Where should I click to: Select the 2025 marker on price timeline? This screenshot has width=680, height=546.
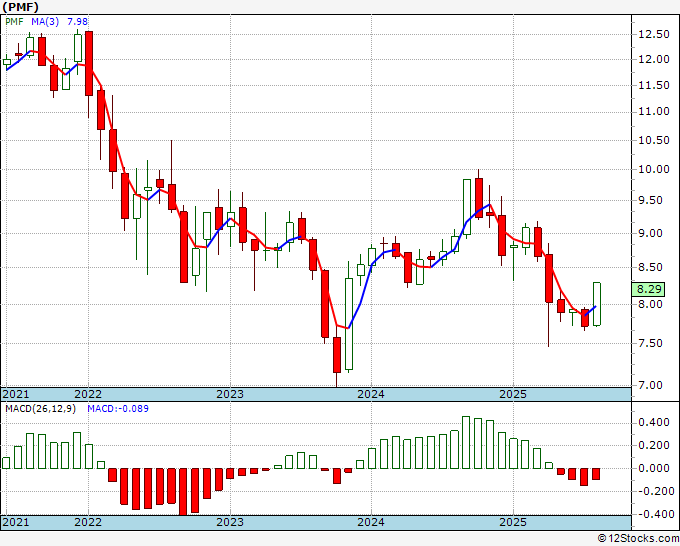513,394
